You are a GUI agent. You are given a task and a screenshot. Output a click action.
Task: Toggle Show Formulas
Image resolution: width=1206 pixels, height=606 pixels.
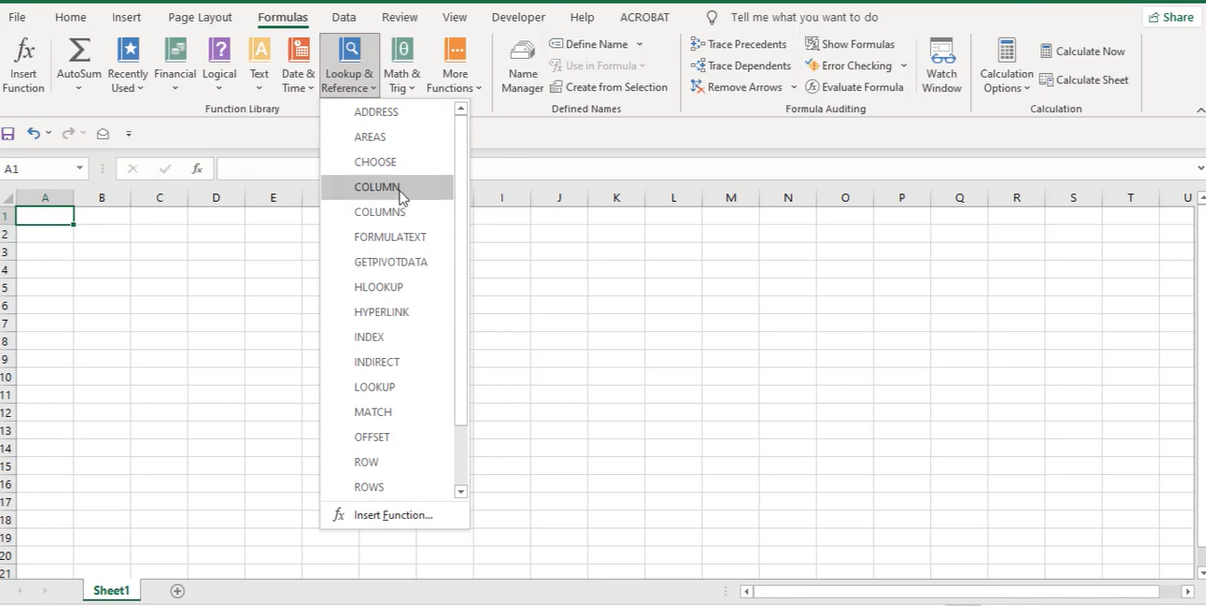pos(850,44)
